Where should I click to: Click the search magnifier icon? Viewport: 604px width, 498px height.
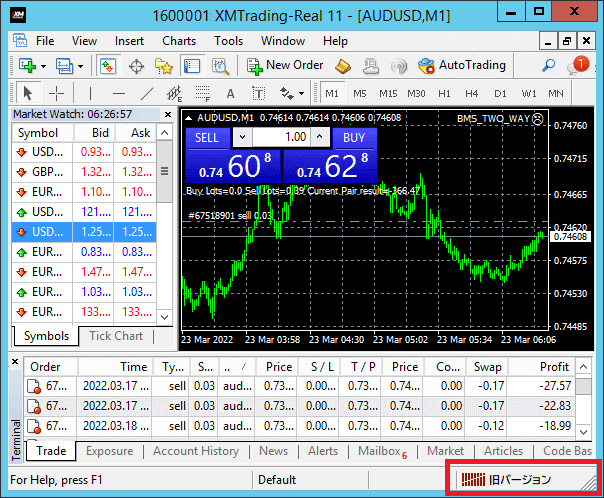(x=548, y=66)
